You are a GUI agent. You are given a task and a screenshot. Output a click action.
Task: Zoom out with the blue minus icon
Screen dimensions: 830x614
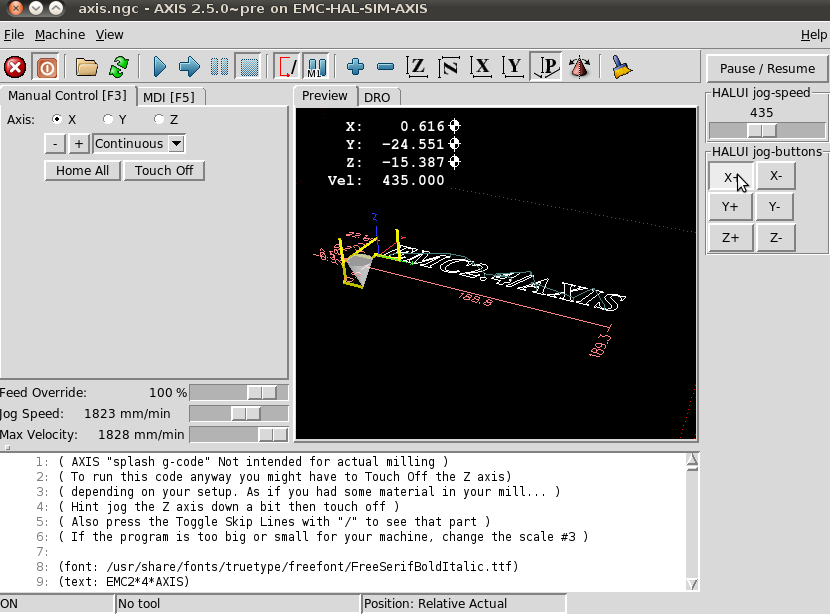385,67
